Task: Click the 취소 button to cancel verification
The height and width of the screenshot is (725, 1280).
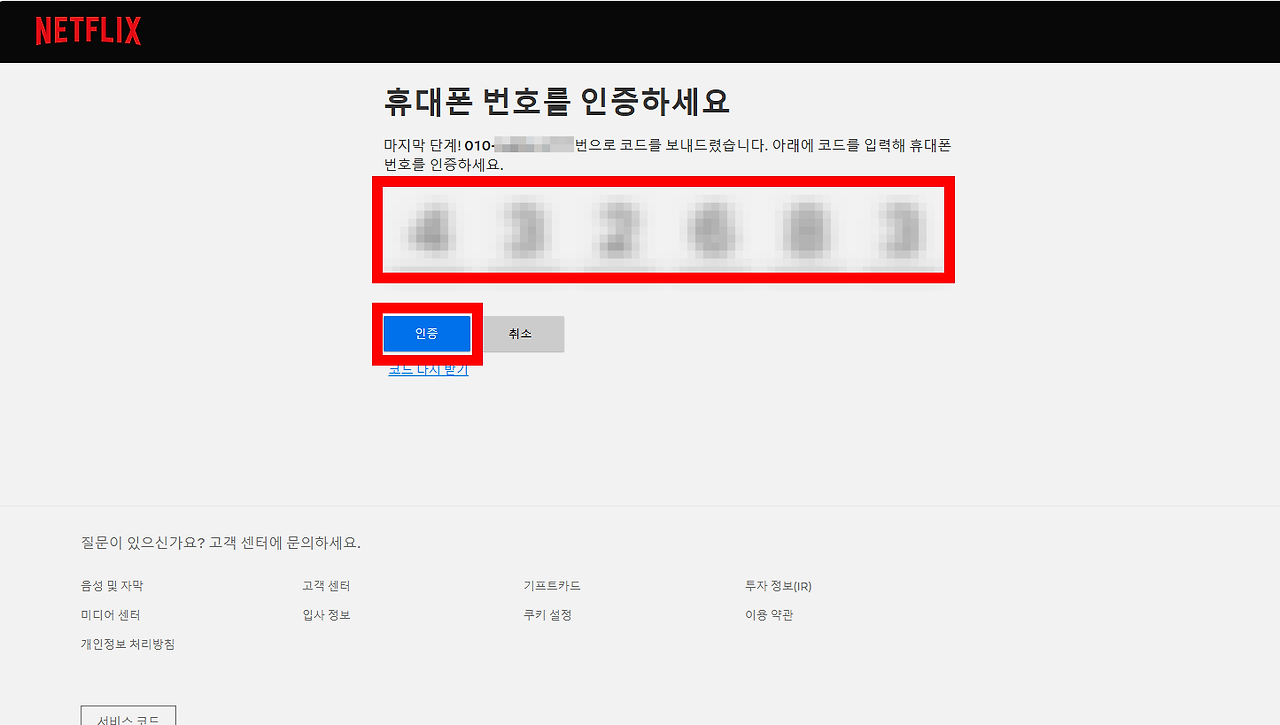Action: pos(522,333)
